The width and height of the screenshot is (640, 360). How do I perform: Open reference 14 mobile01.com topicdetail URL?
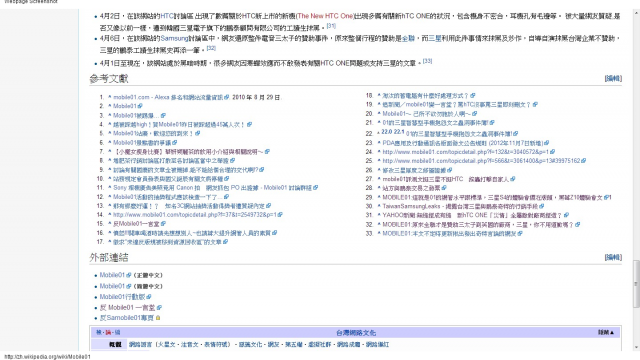tap(195, 215)
